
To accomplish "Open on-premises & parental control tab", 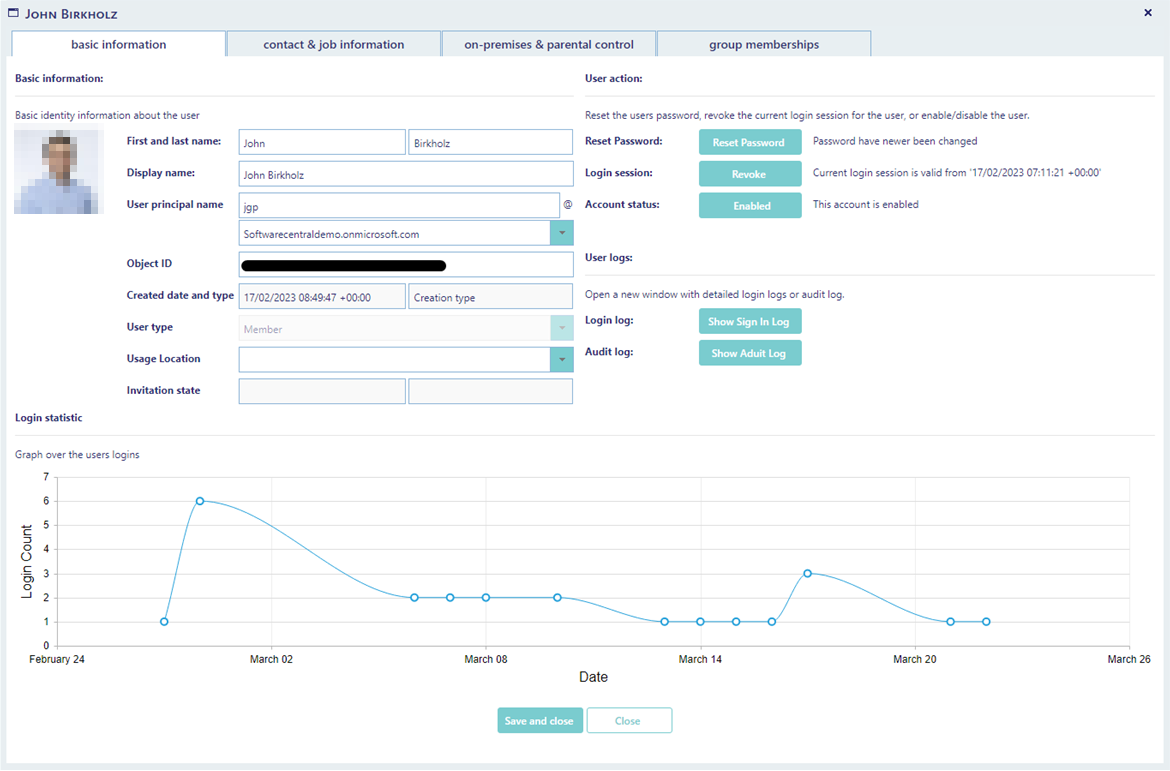I will [548, 44].
